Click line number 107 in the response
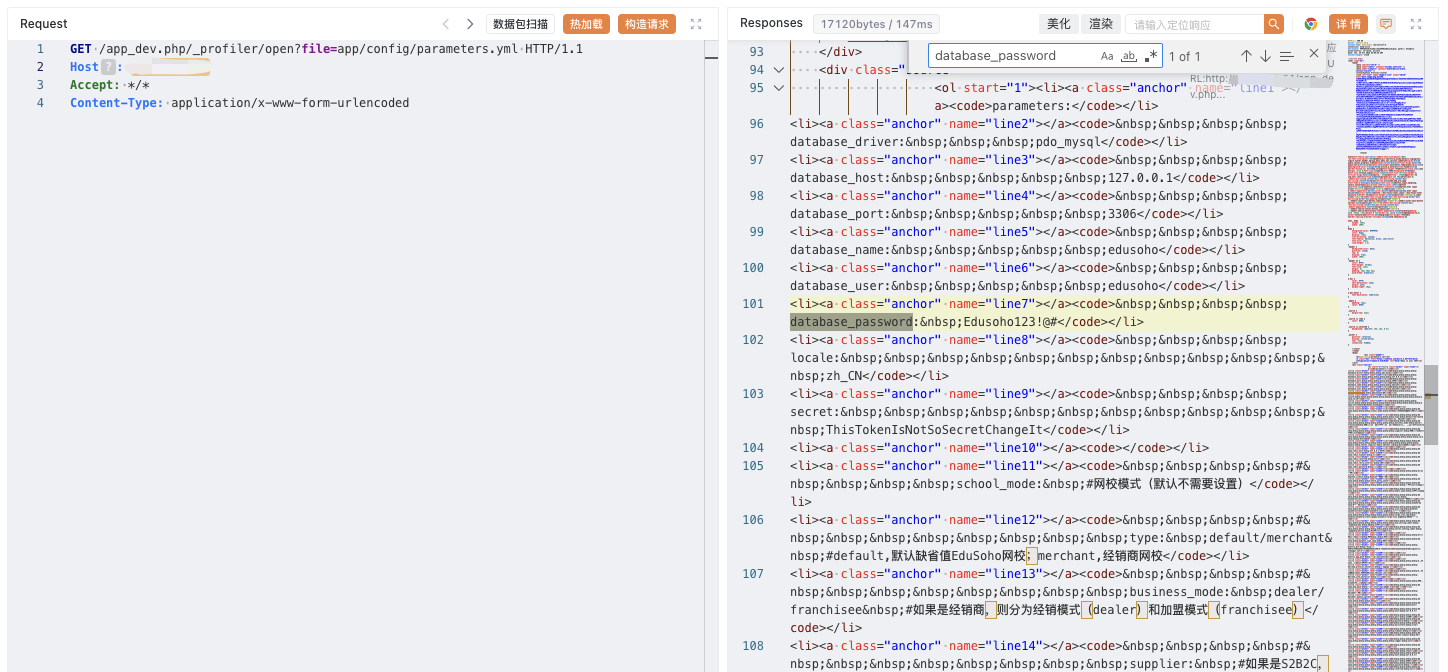Screen dimensions: 1448x672 (x=754, y=574)
